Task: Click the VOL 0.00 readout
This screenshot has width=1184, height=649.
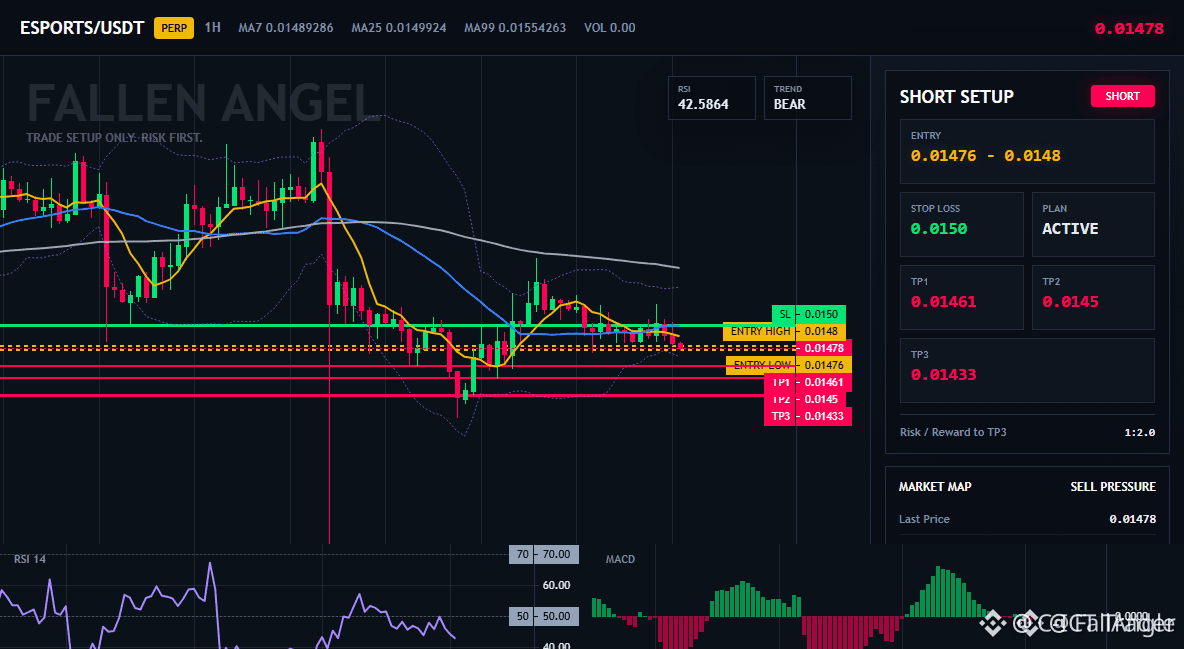Action: coord(609,28)
